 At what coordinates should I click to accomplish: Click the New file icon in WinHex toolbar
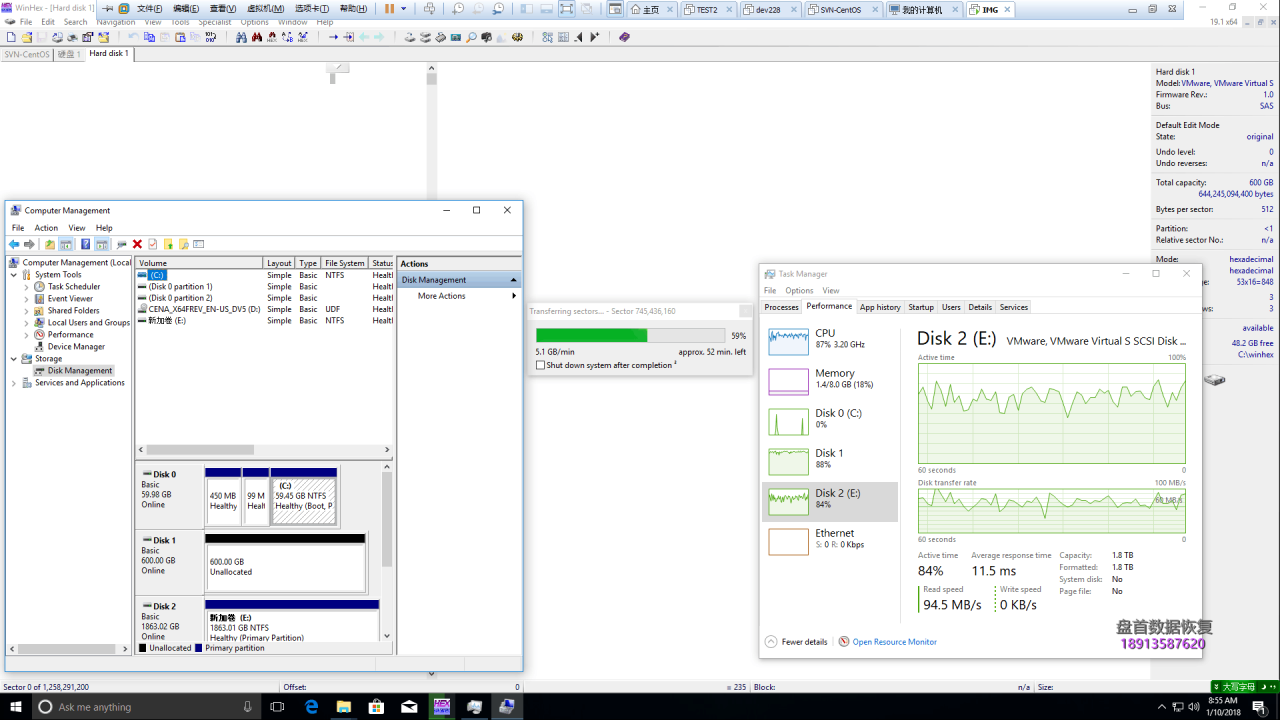tap(10, 37)
